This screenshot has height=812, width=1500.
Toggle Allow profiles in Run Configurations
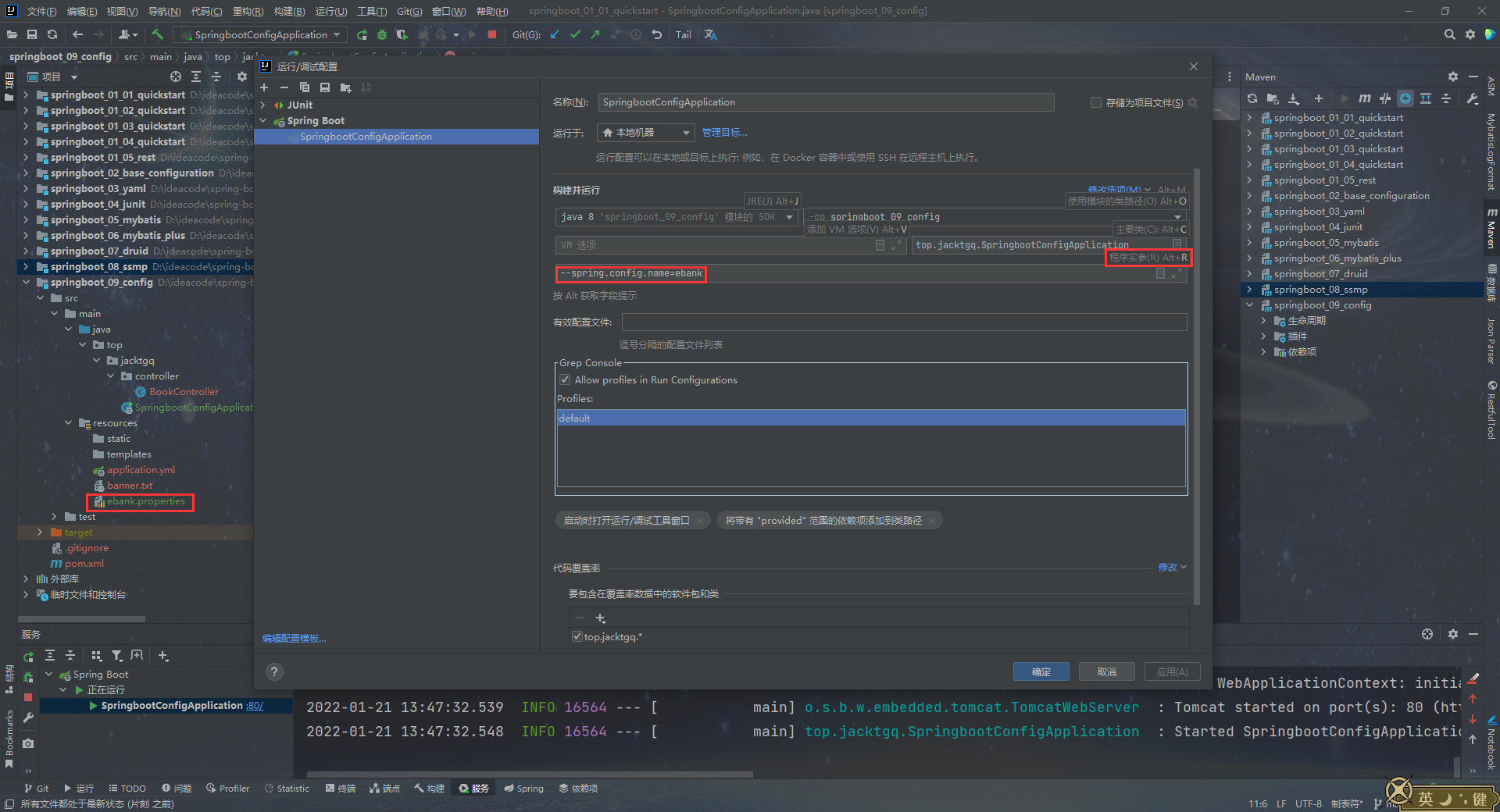(x=565, y=379)
